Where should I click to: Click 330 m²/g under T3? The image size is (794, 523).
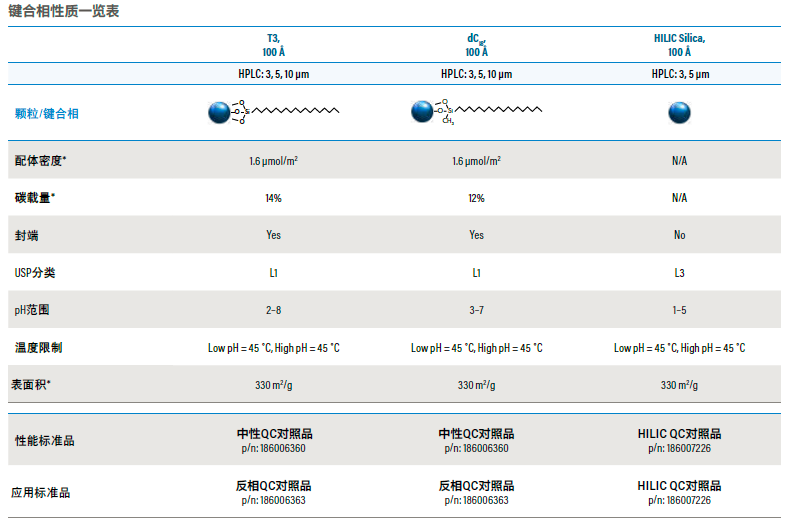coord(273,385)
